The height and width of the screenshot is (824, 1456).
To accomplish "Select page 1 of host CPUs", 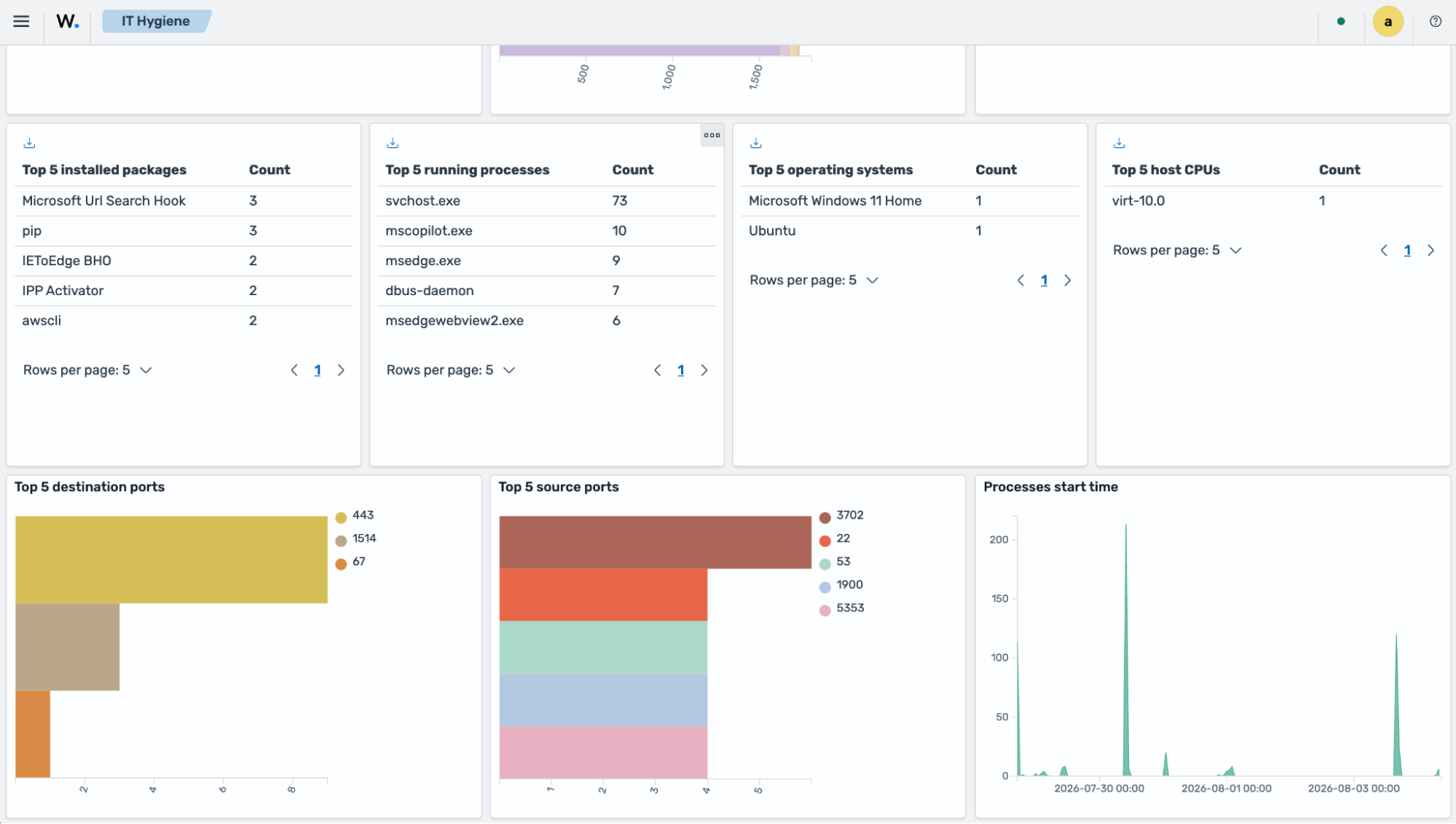I will click(1408, 251).
